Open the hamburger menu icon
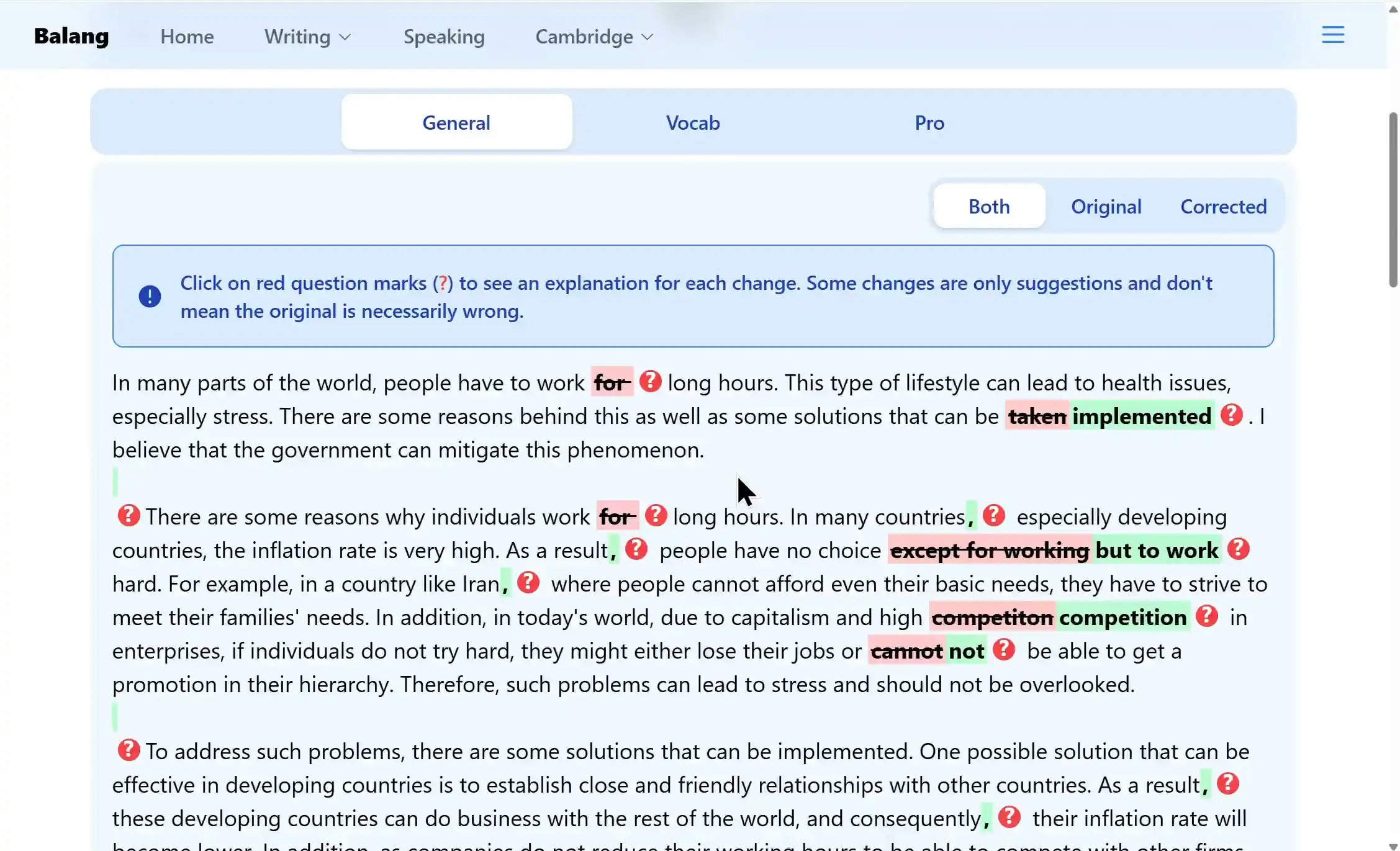The image size is (1400, 851). point(1332,35)
